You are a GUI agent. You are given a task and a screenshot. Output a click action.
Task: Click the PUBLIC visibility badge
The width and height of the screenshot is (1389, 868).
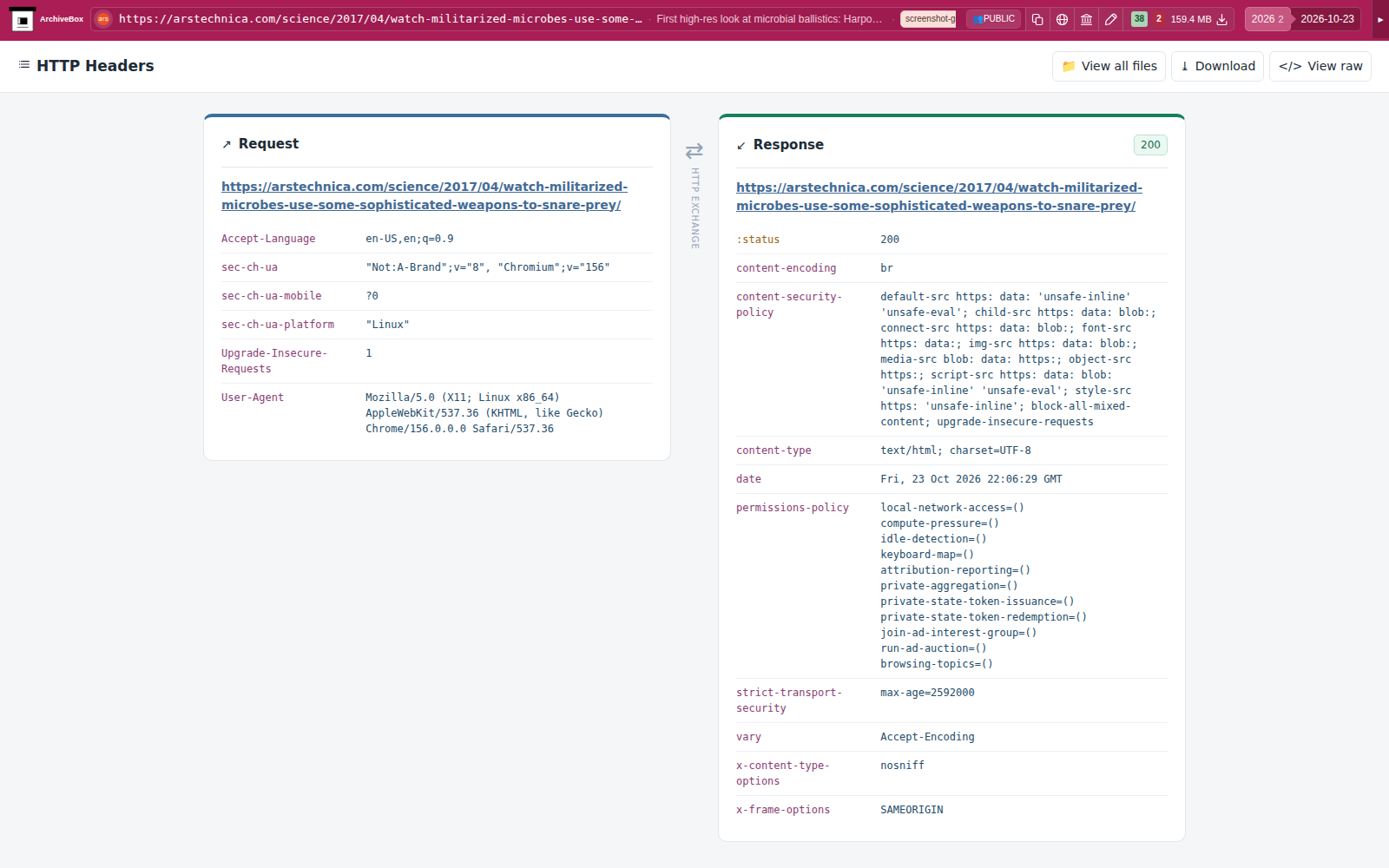(994, 19)
